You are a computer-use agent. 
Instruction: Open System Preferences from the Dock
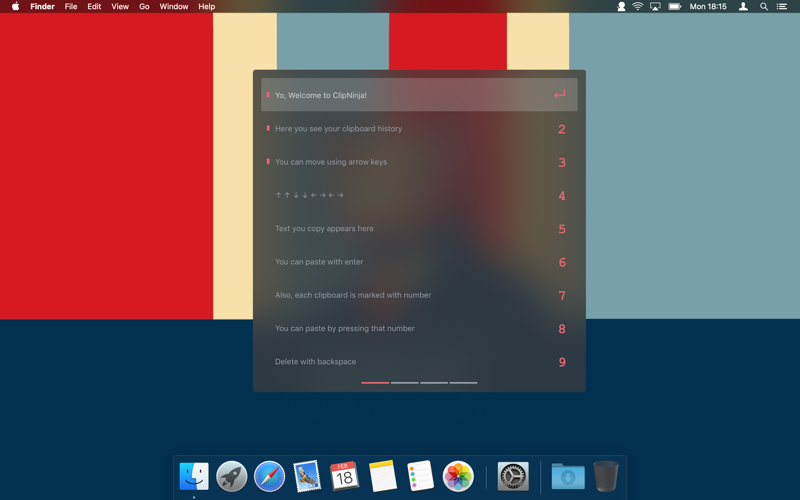513,476
